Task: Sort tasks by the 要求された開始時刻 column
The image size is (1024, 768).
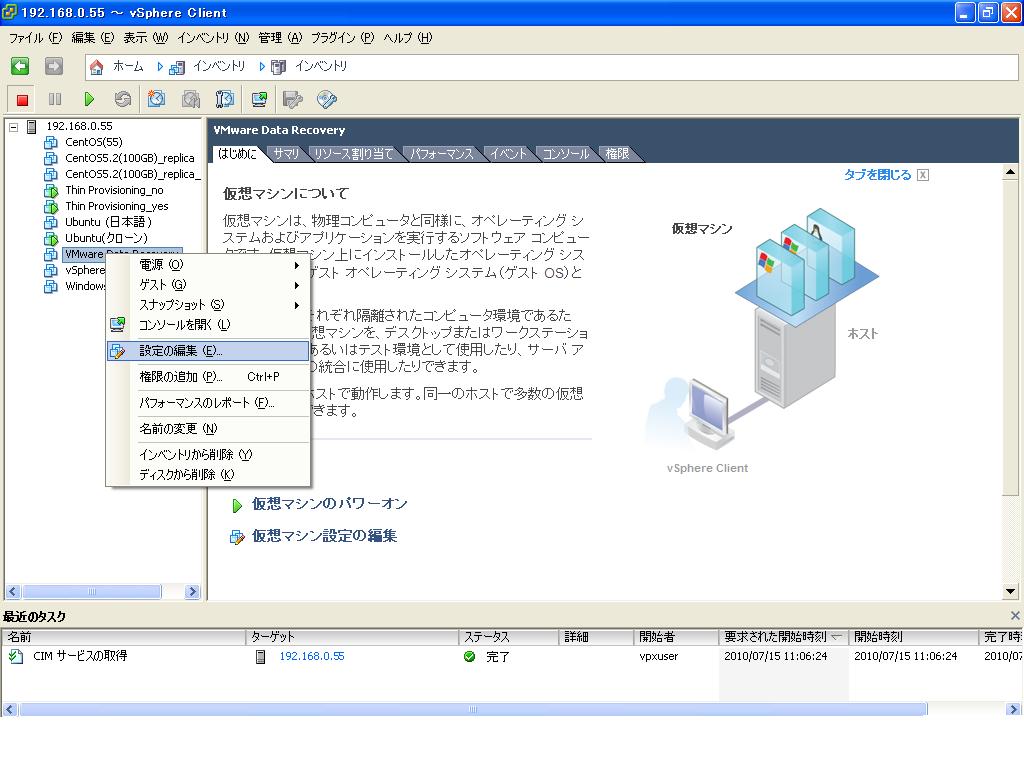Action: [x=783, y=637]
